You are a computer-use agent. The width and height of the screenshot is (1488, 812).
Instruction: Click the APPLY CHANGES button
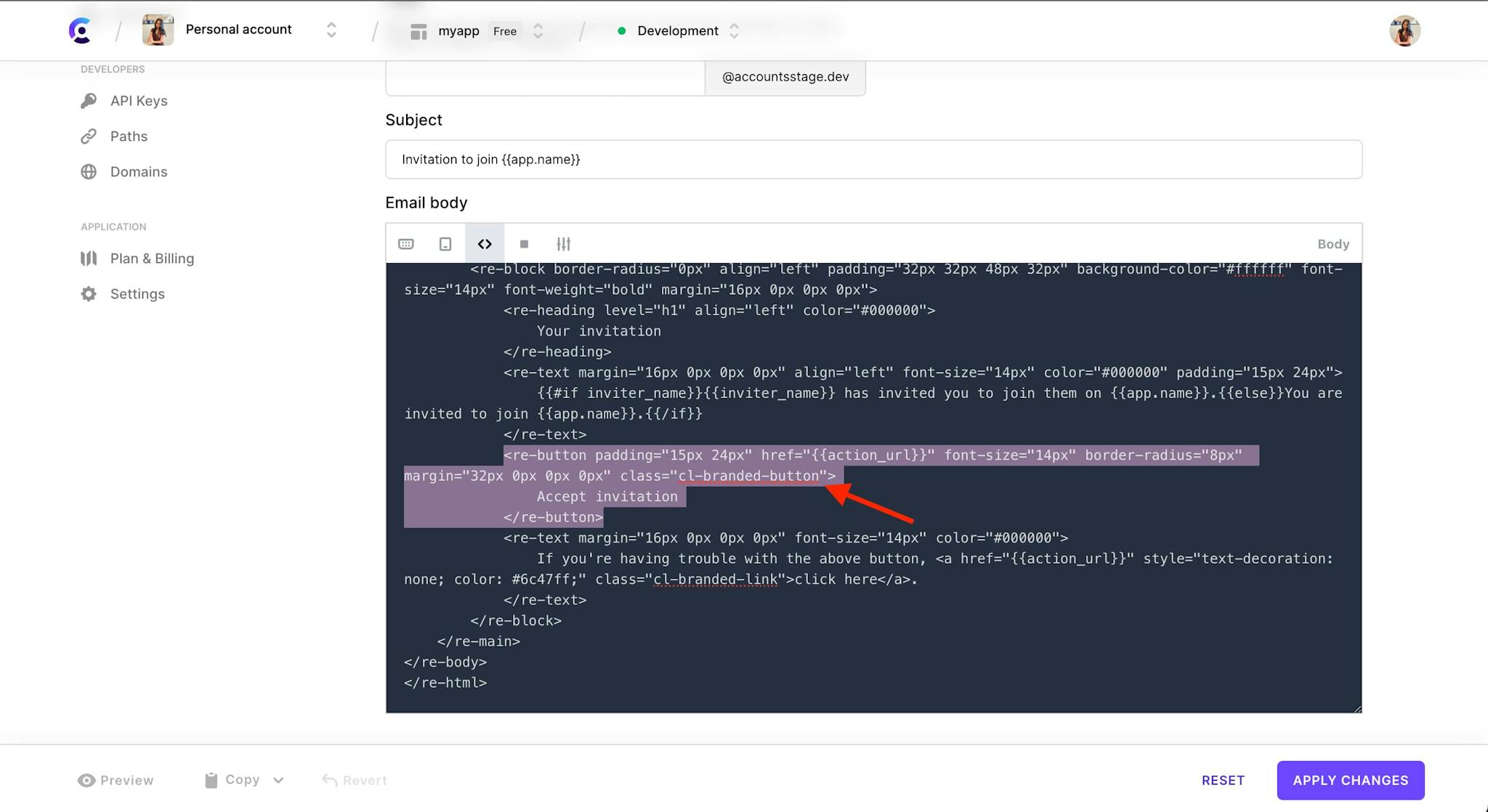(1350, 779)
